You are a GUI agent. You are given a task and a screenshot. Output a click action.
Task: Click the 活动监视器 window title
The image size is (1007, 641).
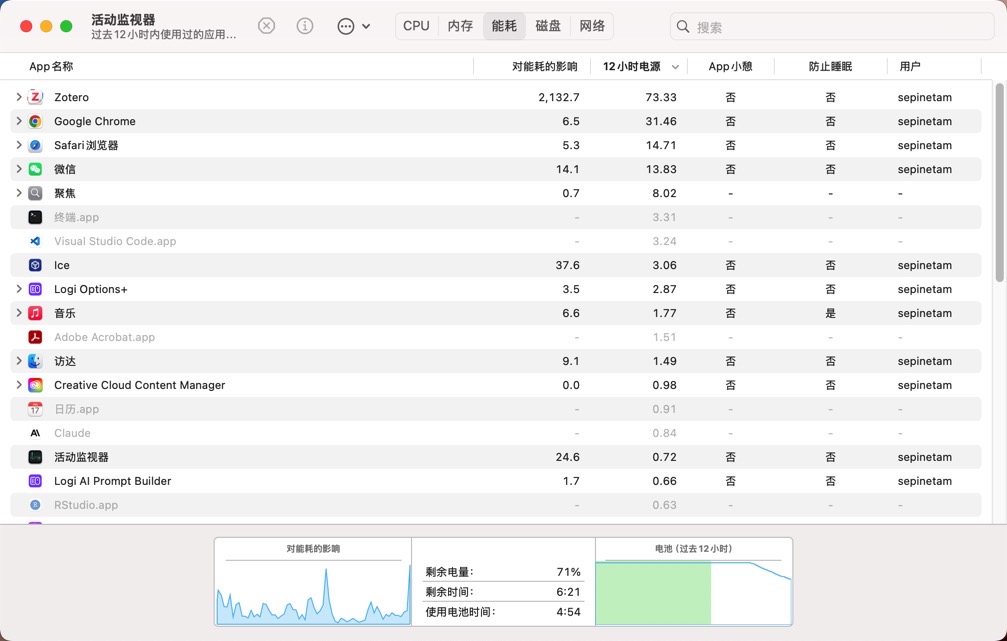[x=123, y=19]
